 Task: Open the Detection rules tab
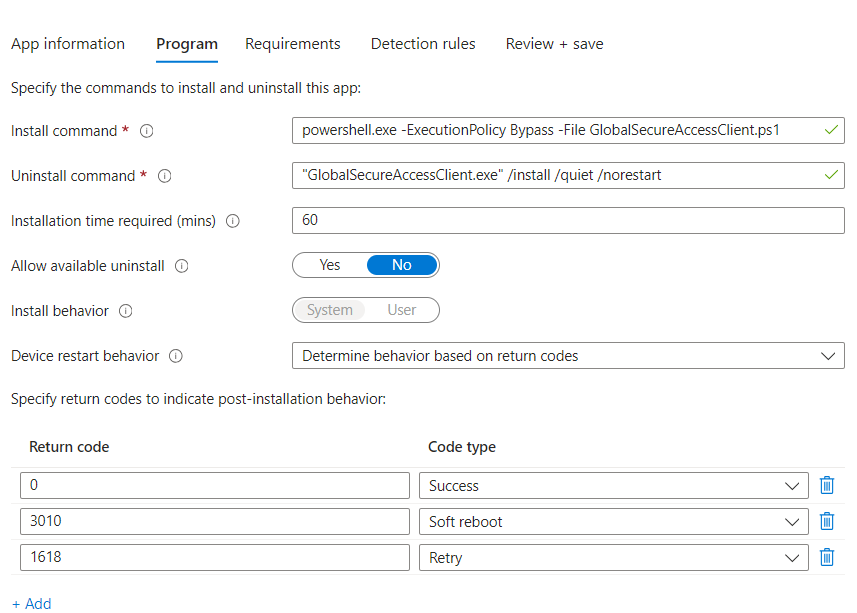click(x=423, y=44)
